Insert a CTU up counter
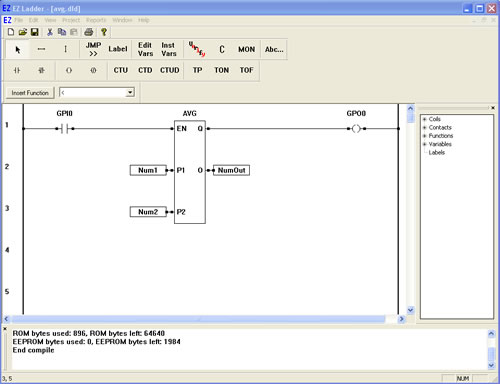The width and height of the screenshot is (500, 384). (x=121, y=70)
